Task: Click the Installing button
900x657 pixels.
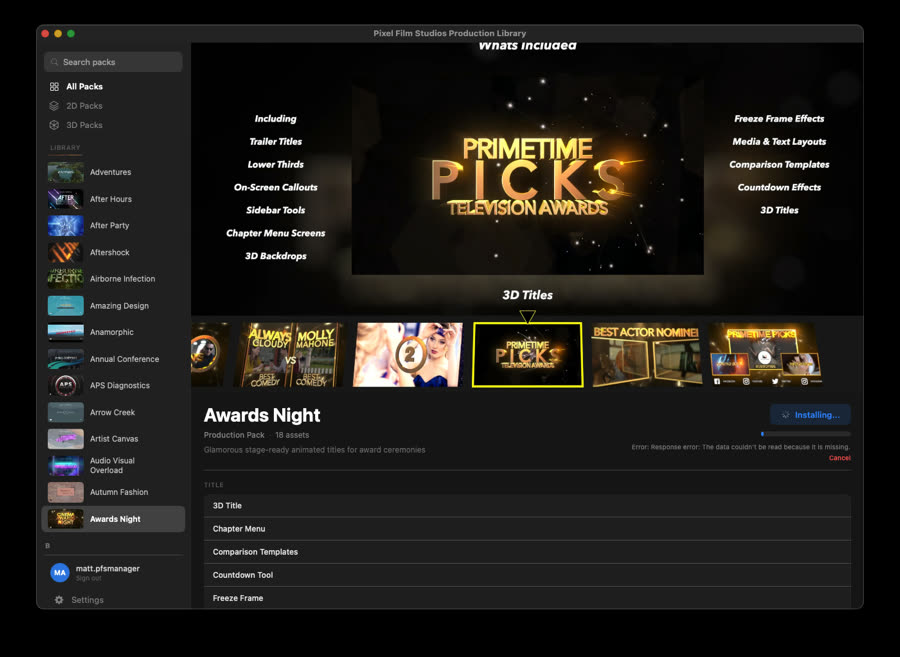Action: click(810, 415)
